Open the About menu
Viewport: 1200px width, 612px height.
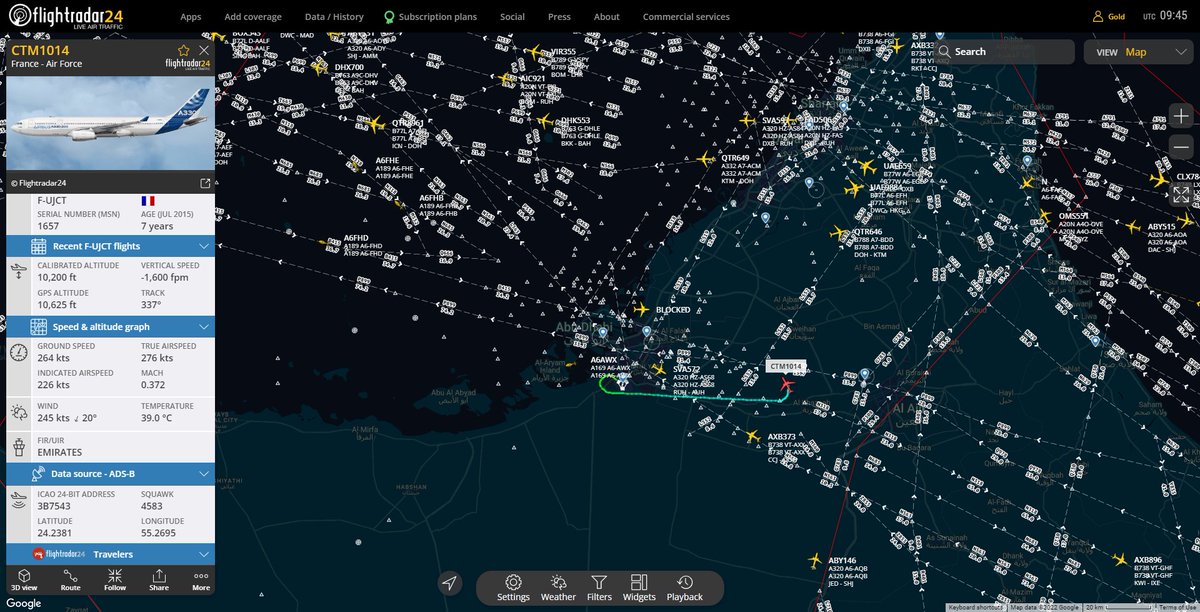pyautogui.click(x=606, y=17)
